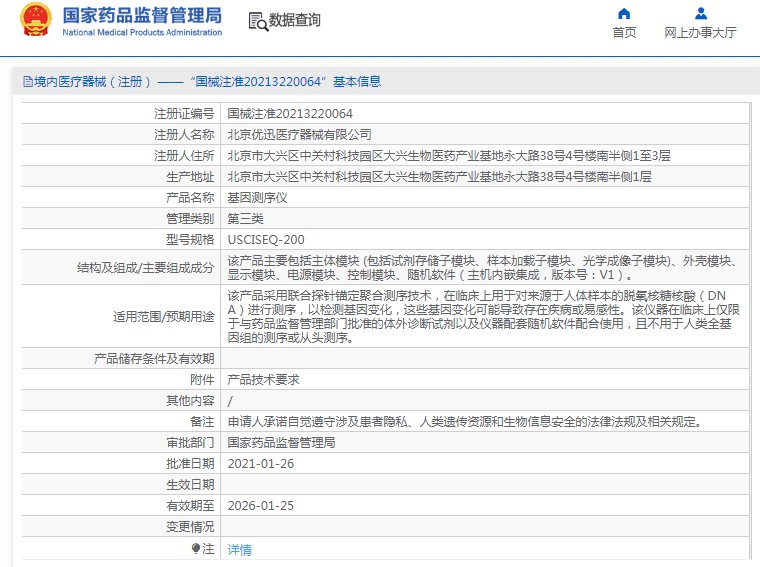Click the lightbulb icon beside 注
Viewport: 760px width, 567px height.
pos(195,549)
